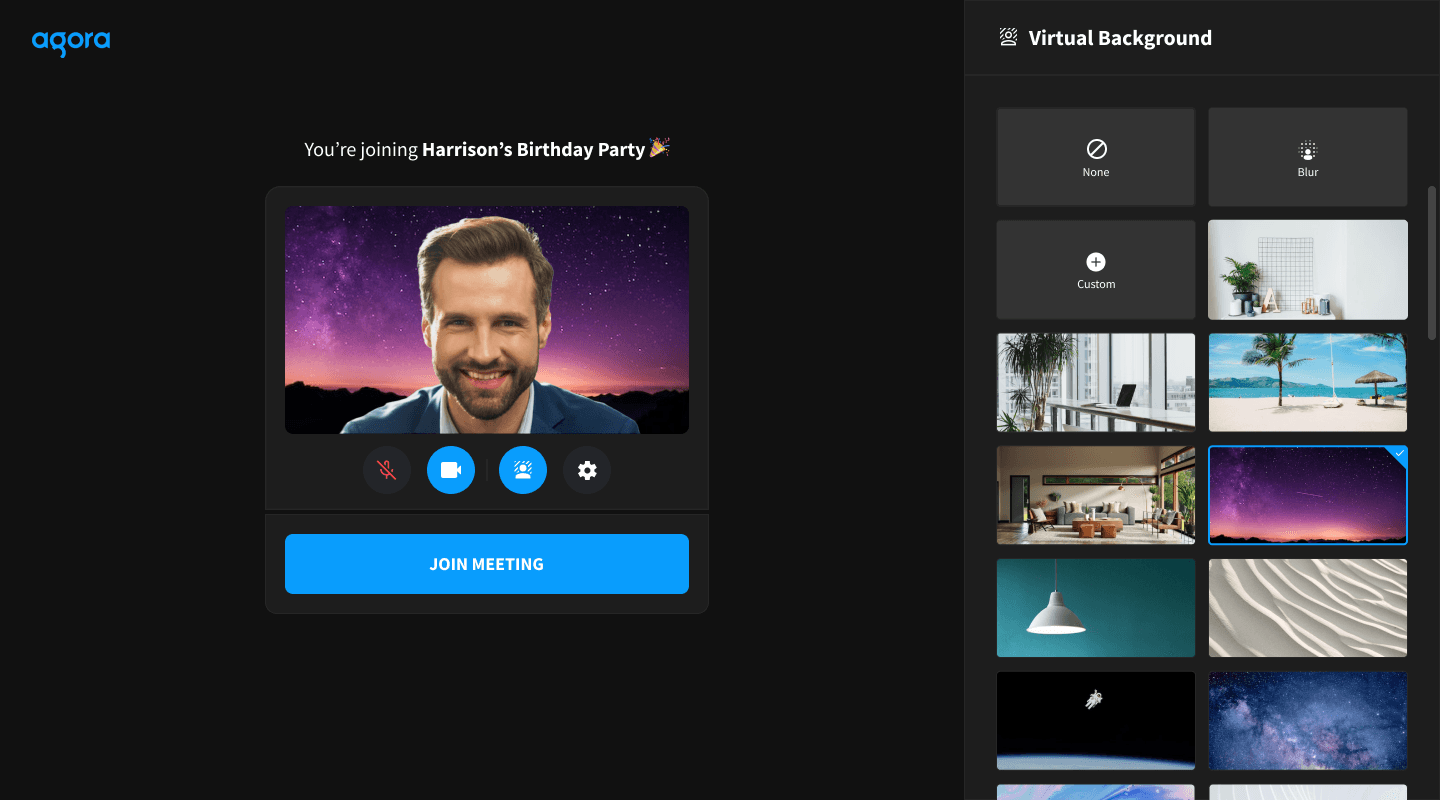
Task: Click the JOIN MEETING button
Action: (x=487, y=564)
